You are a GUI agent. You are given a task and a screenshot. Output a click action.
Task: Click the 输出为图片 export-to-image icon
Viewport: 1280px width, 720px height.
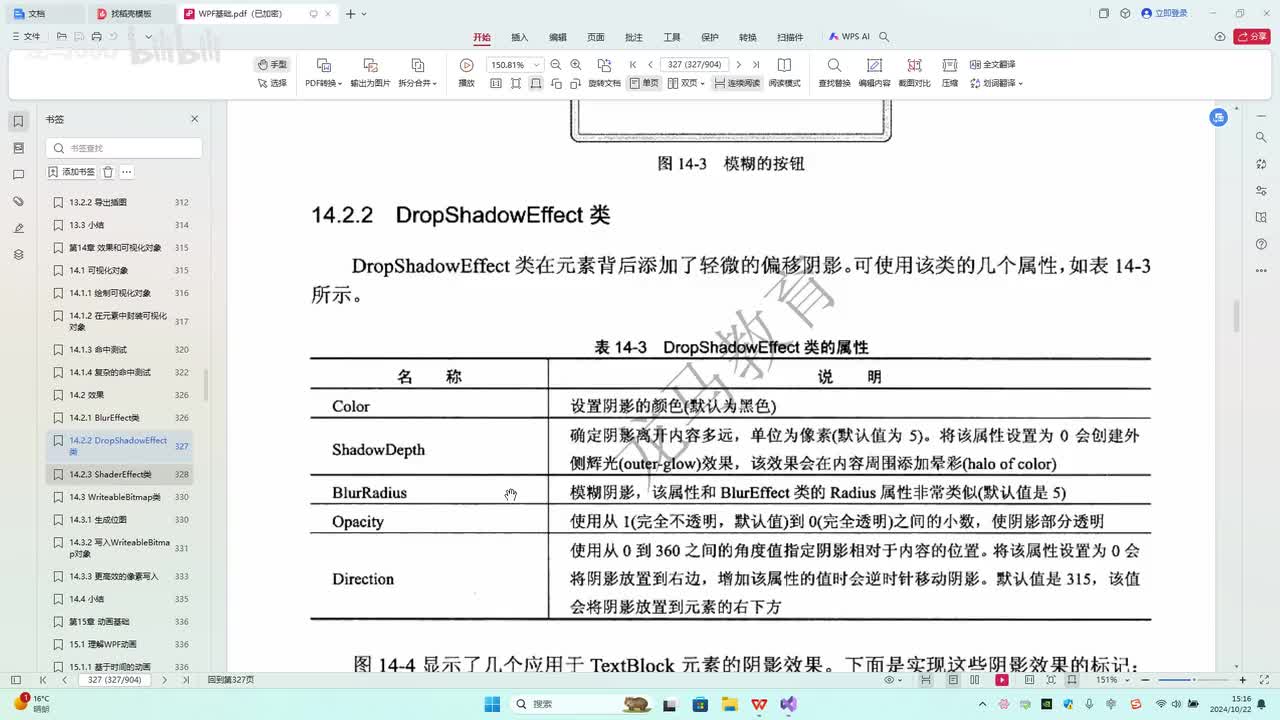[x=370, y=65]
